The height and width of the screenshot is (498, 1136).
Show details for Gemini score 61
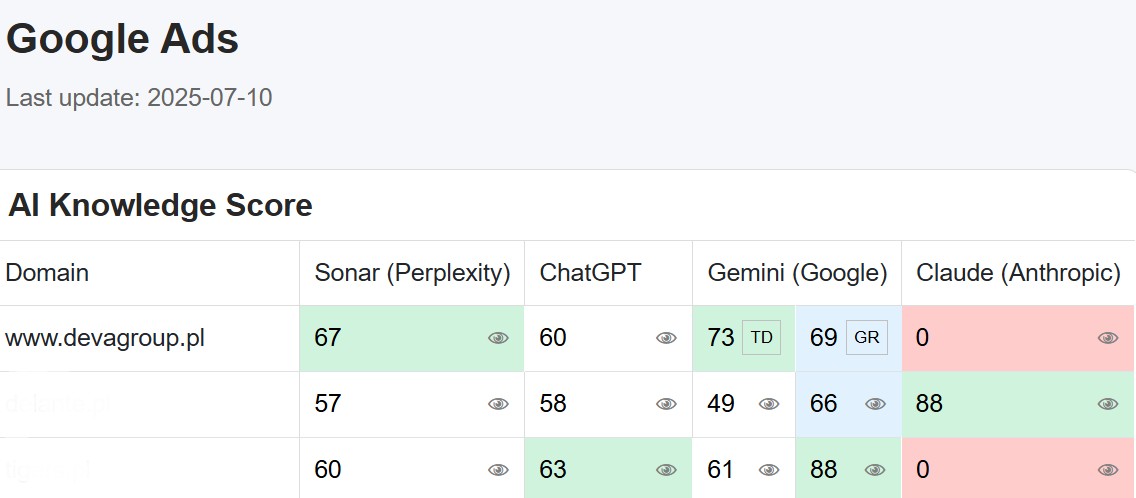click(x=769, y=470)
